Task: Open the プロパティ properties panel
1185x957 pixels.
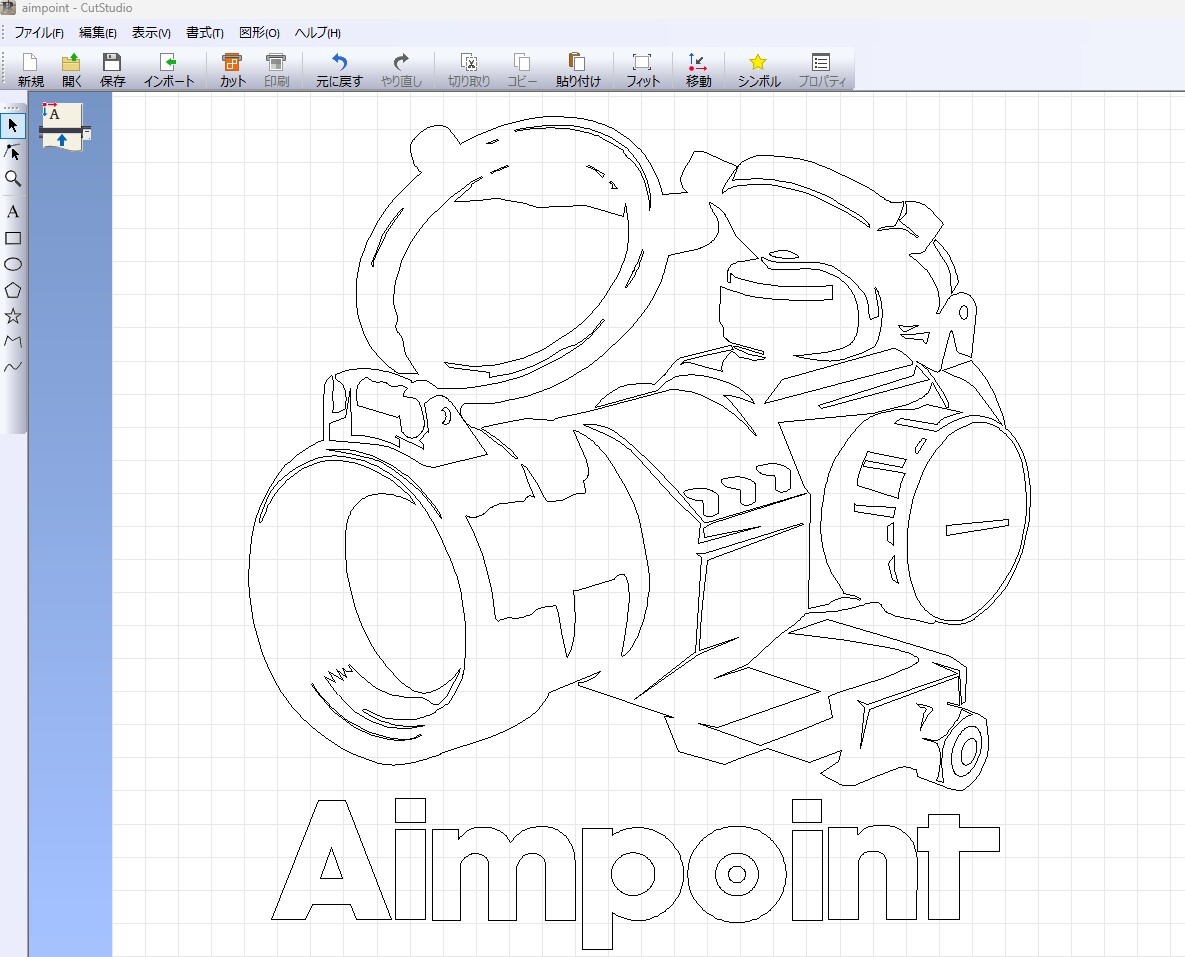Action: (x=821, y=70)
